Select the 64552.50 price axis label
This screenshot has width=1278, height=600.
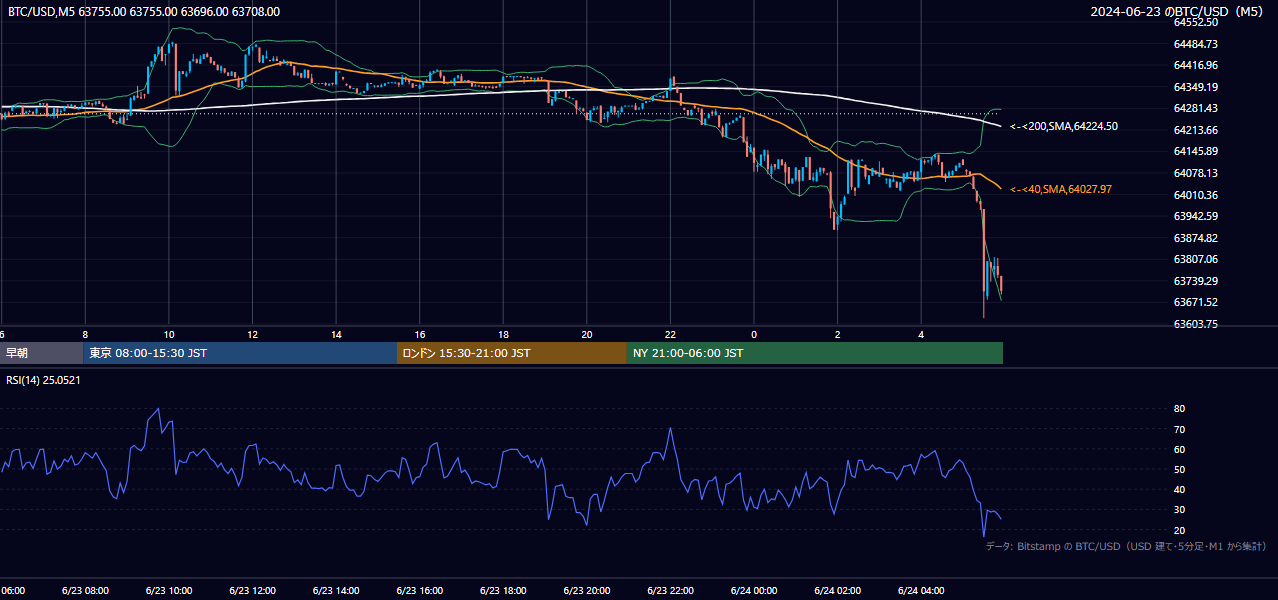[1195, 22]
